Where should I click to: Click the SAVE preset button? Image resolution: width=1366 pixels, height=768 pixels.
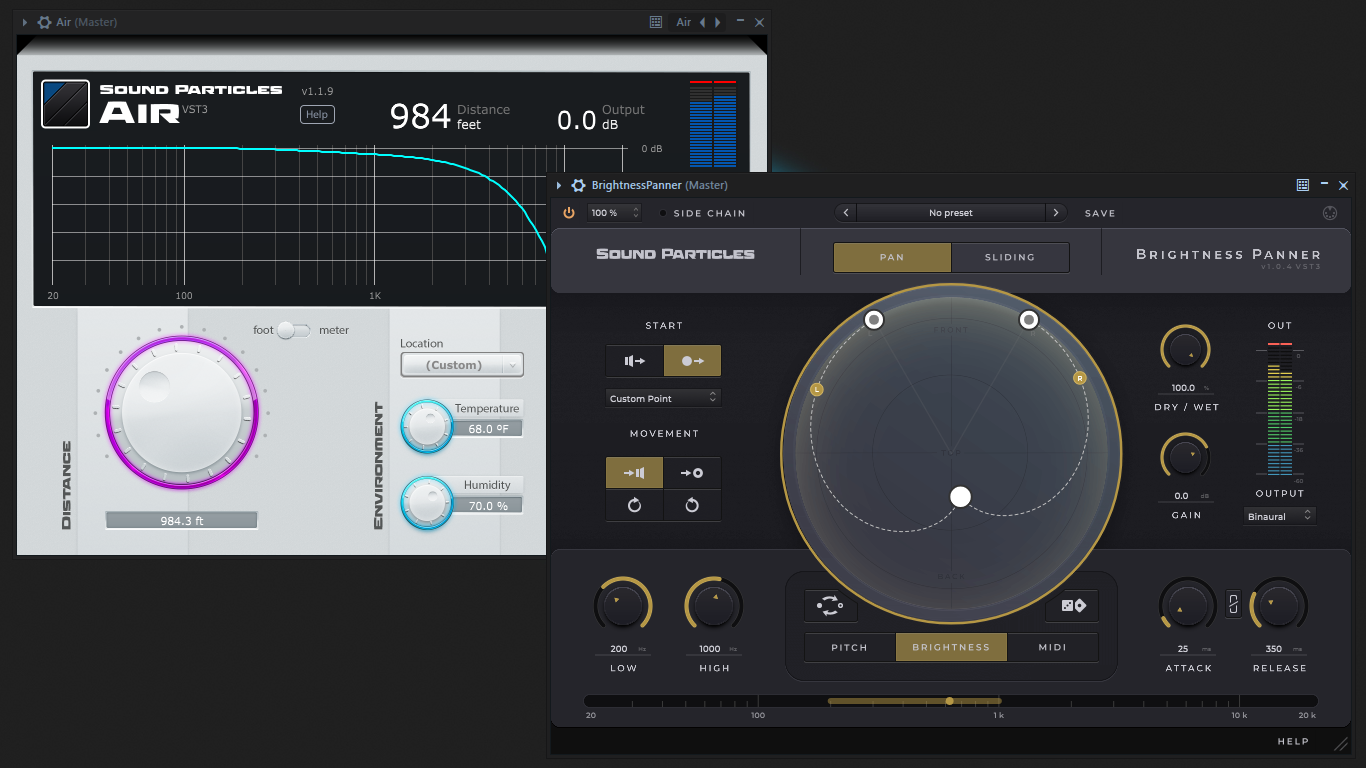pyautogui.click(x=1100, y=213)
